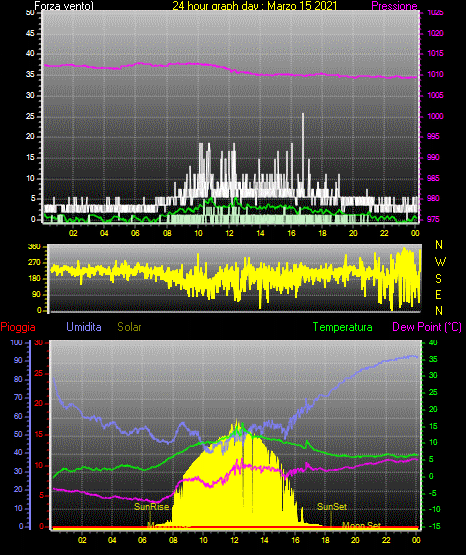Click the '24 hour graph day : Marzo 15 2021' title
This screenshot has height=555, width=466.
(255, 6)
